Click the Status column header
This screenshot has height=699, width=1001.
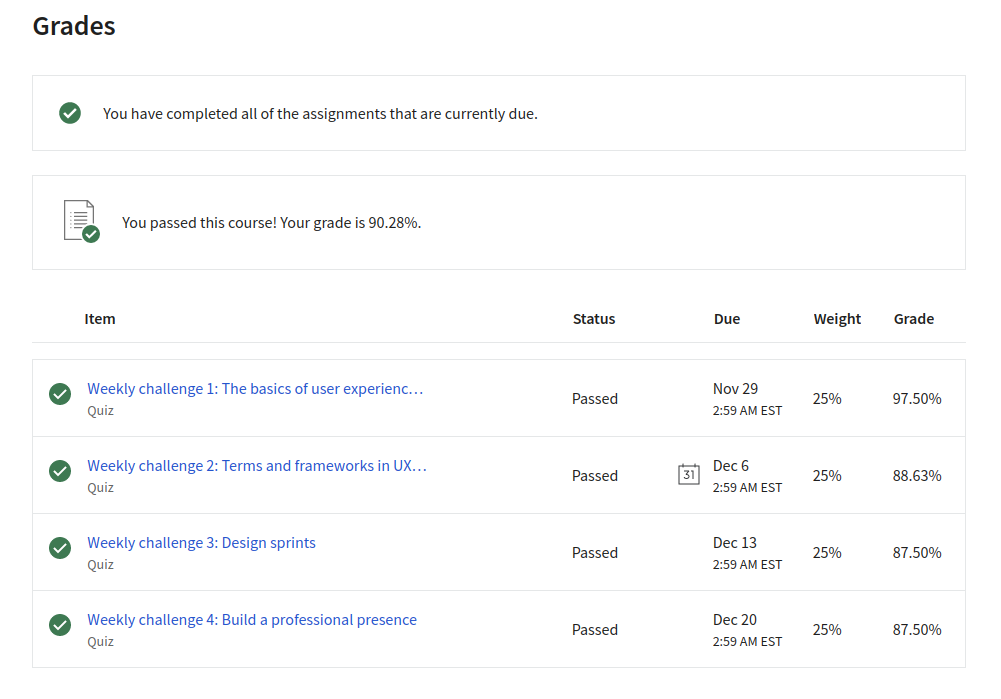coord(594,319)
